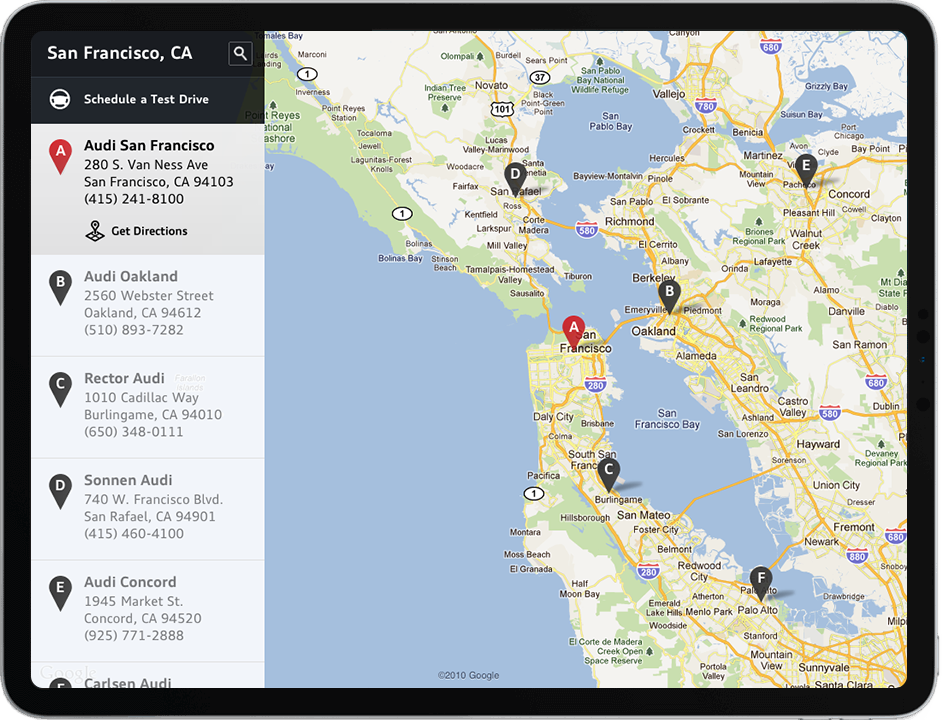Call Audi Concord at (925) 771-2888
Screen dimensions: 942x720
click(x=134, y=635)
